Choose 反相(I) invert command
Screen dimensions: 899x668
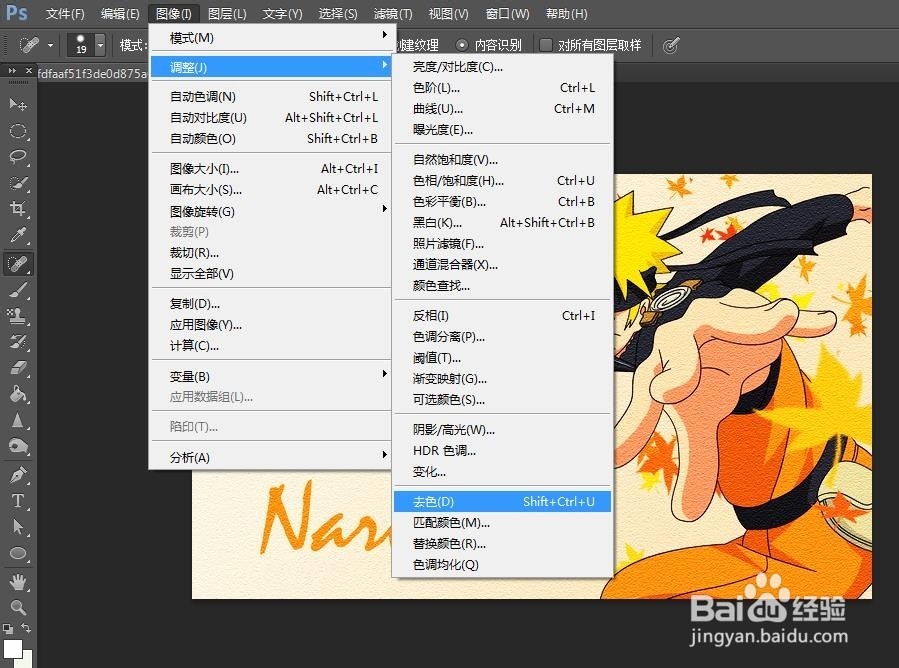coord(502,315)
